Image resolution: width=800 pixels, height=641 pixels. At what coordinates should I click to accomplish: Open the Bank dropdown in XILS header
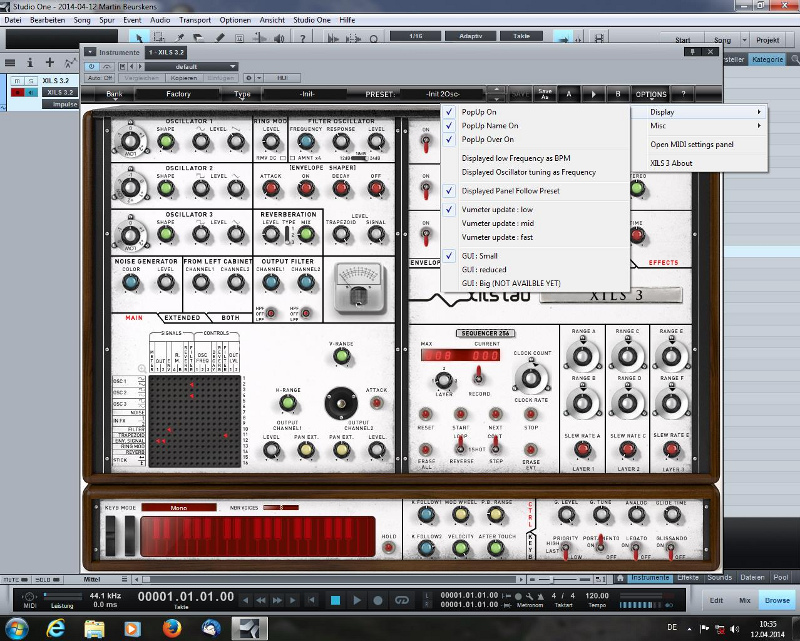tap(114, 94)
